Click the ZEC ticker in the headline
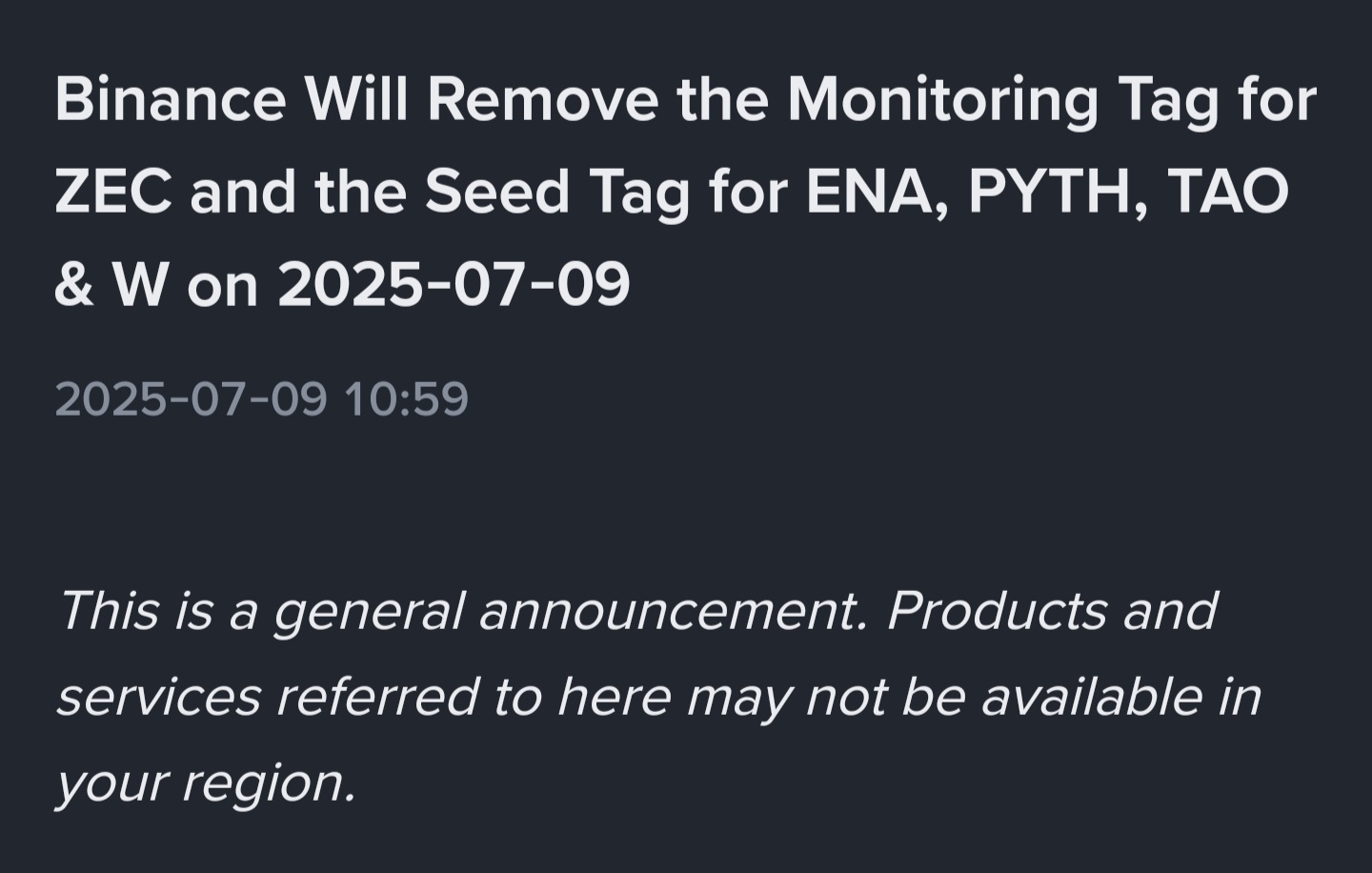The width and height of the screenshot is (1372, 873). pos(113,192)
